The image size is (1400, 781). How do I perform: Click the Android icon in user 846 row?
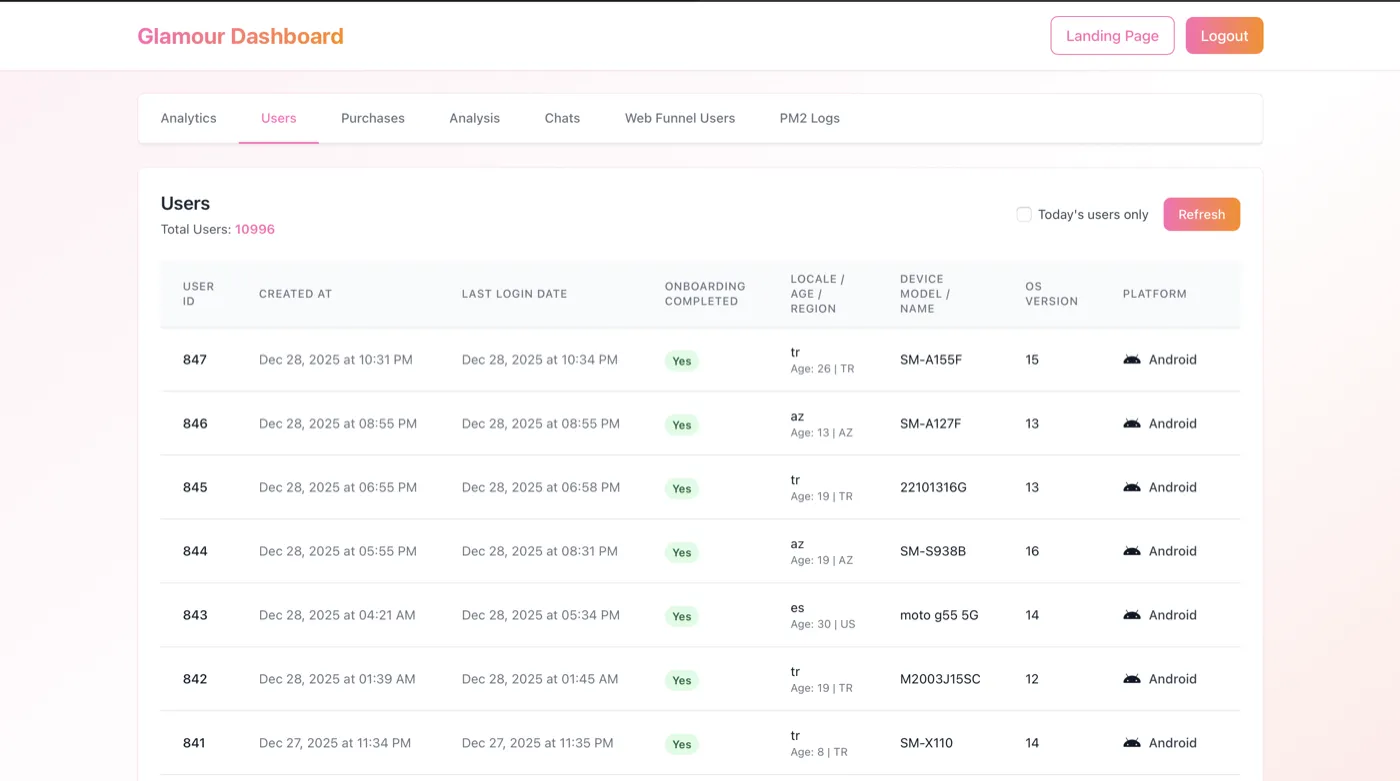tap(1132, 424)
